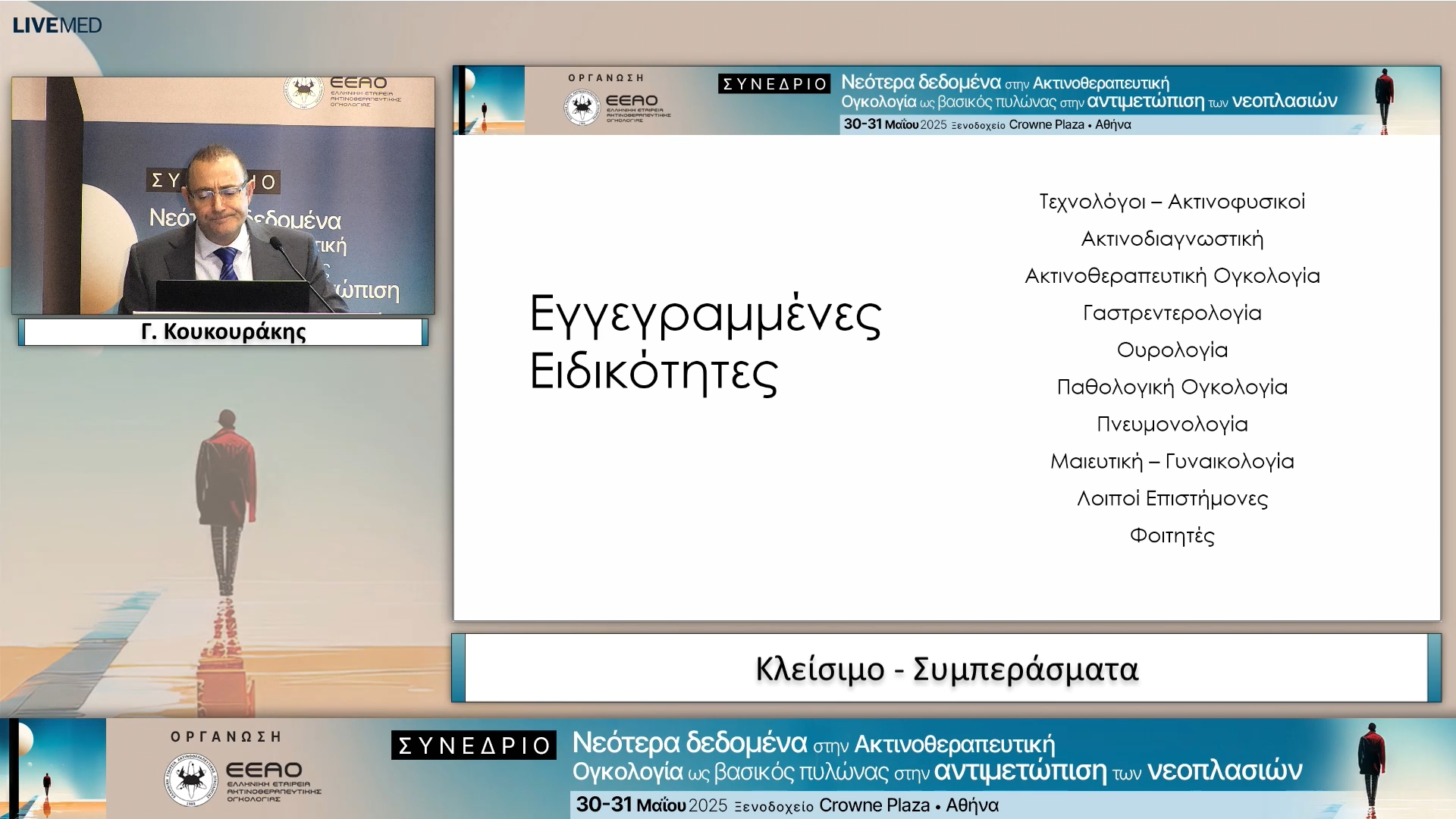Click the conference title in bottom banner
The width and height of the screenshot is (1456, 819).
coord(937,757)
